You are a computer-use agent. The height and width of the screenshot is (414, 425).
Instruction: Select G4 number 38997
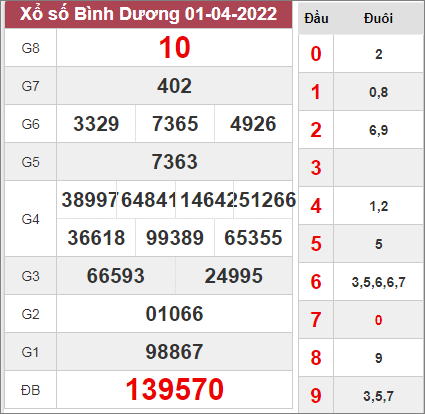point(89,200)
